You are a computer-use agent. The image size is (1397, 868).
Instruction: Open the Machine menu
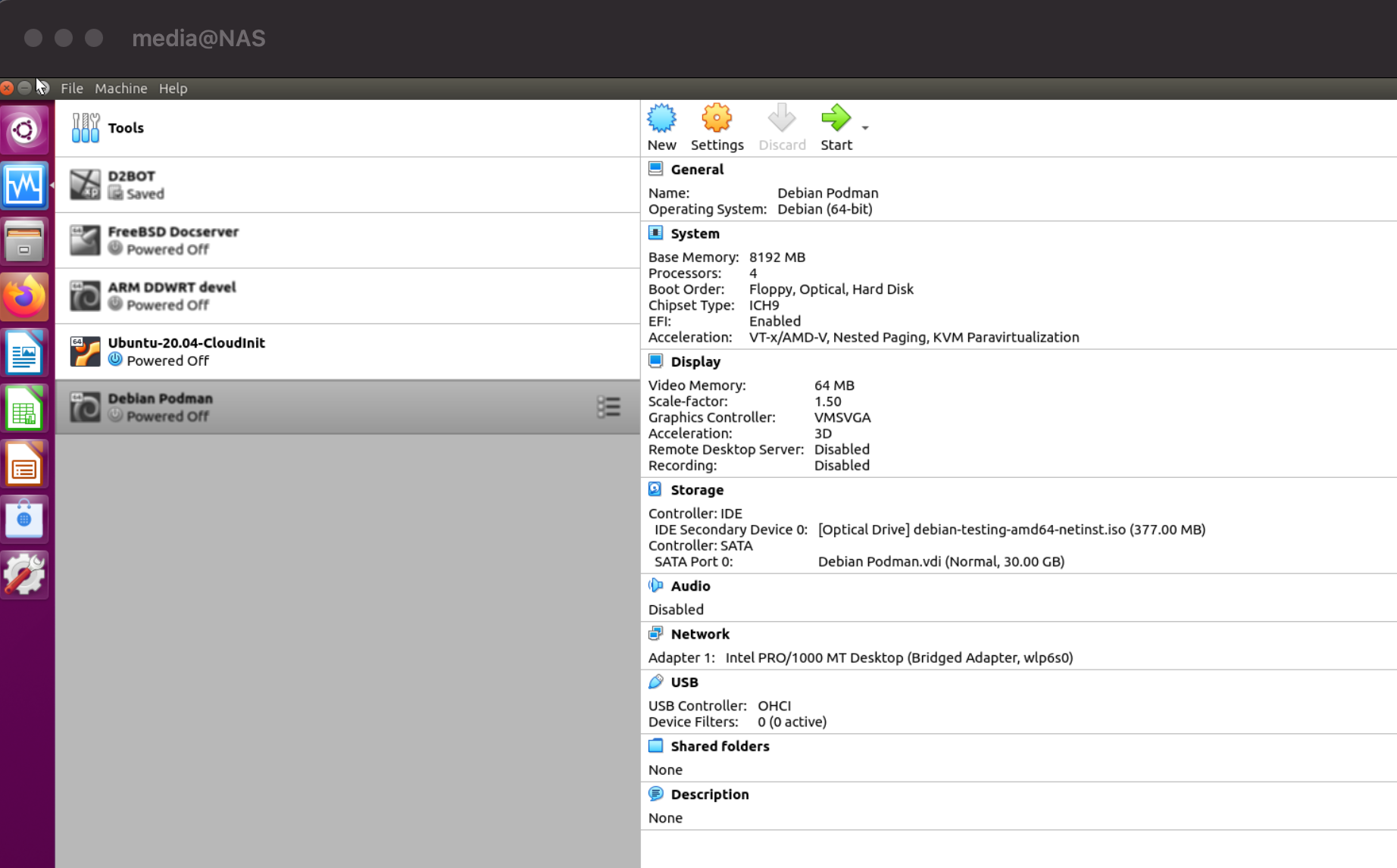(121, 89)
